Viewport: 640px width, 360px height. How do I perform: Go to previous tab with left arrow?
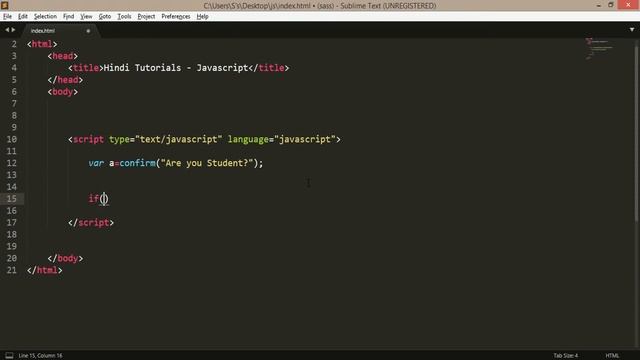[x=7, y=30]
